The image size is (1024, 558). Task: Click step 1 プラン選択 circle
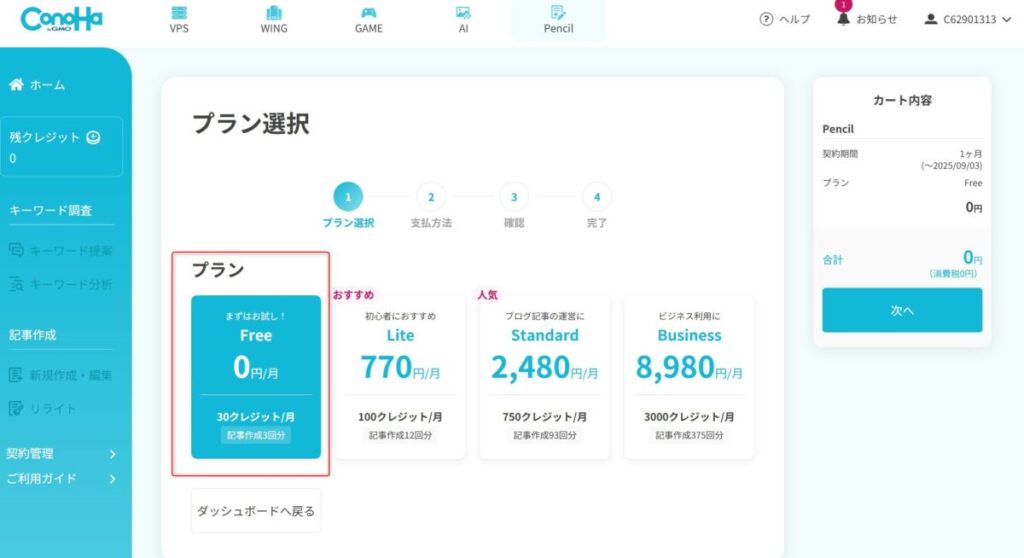(x=348, y=197)
